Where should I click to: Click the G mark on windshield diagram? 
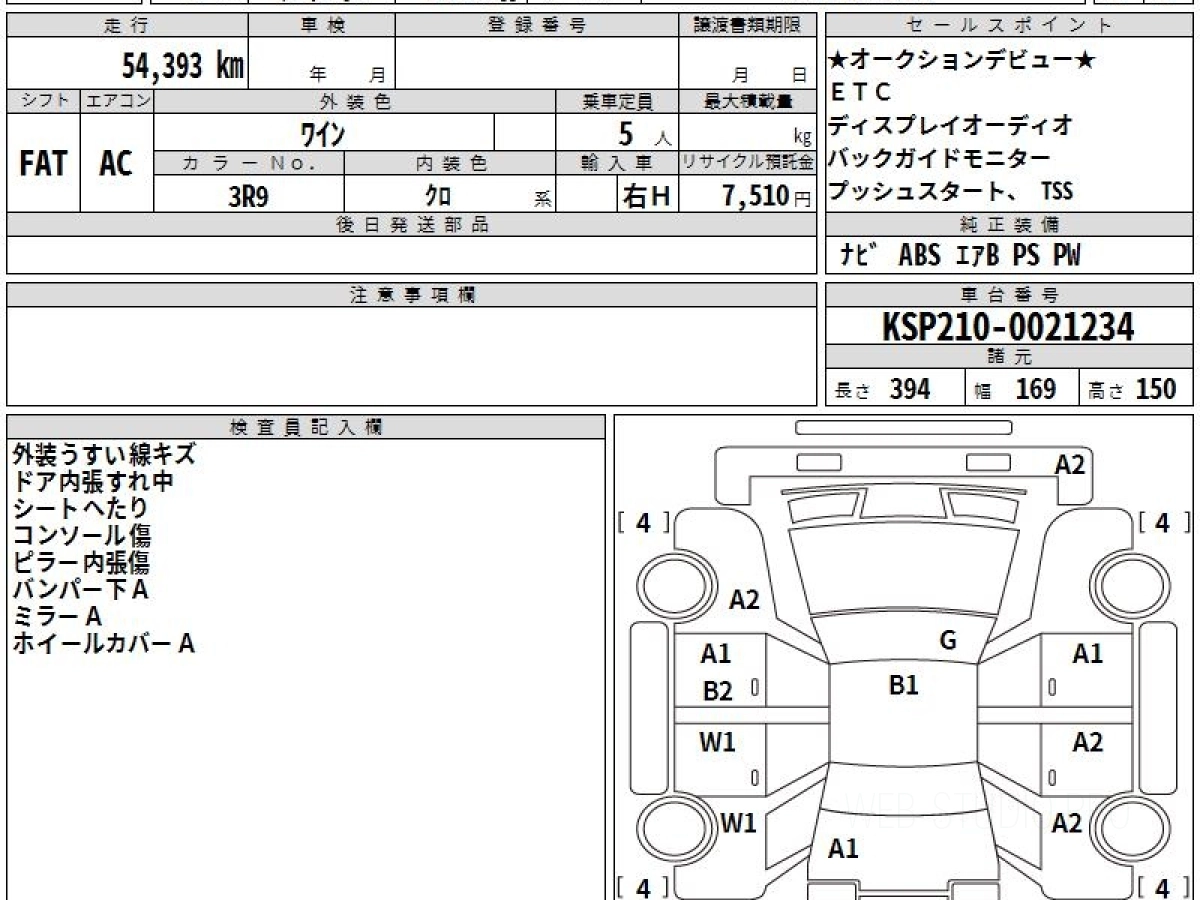pos(947,641)
